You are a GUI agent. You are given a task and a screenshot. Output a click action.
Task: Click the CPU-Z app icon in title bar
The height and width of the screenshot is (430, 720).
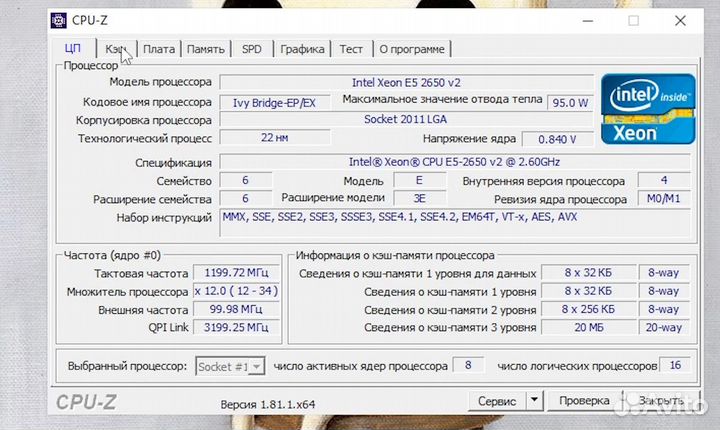59,20
